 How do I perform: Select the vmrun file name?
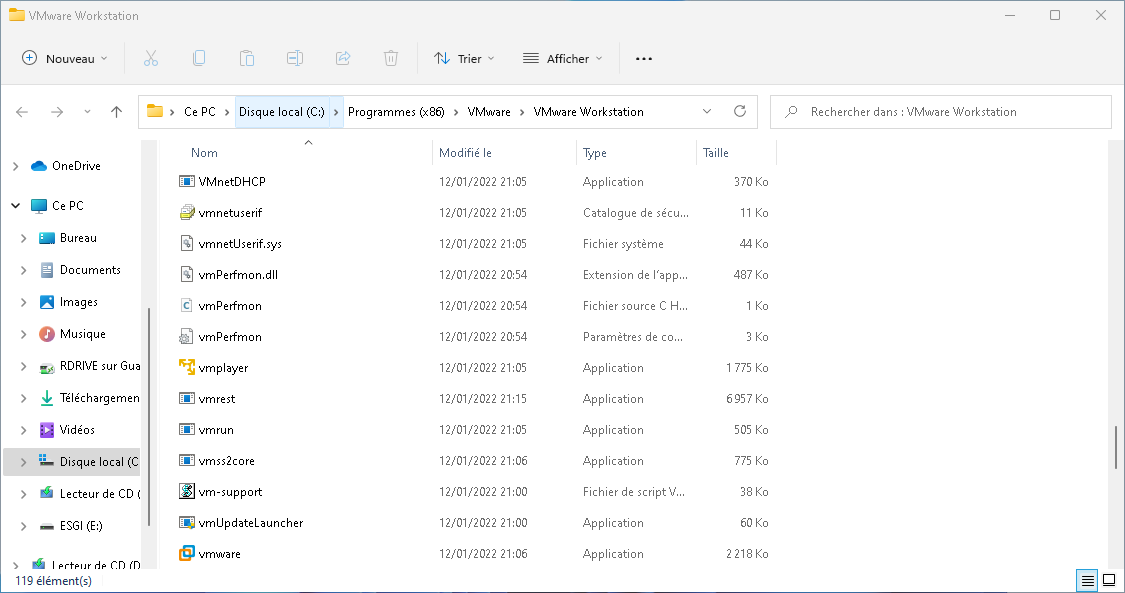pyautogui.click(x=216, y=430)
